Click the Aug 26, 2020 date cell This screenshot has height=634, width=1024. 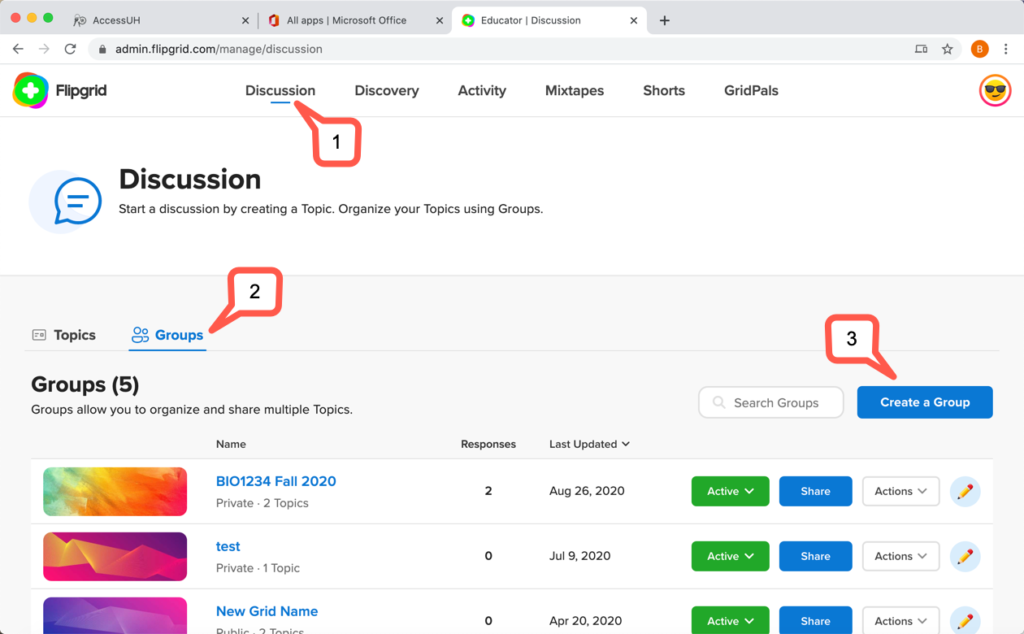coord(586,491)
